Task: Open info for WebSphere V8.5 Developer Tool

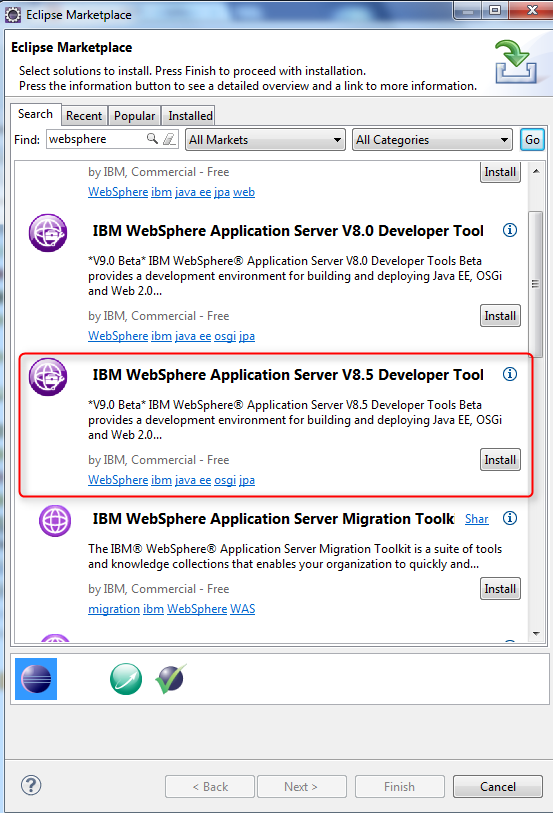Action: [x=510, y=374]
